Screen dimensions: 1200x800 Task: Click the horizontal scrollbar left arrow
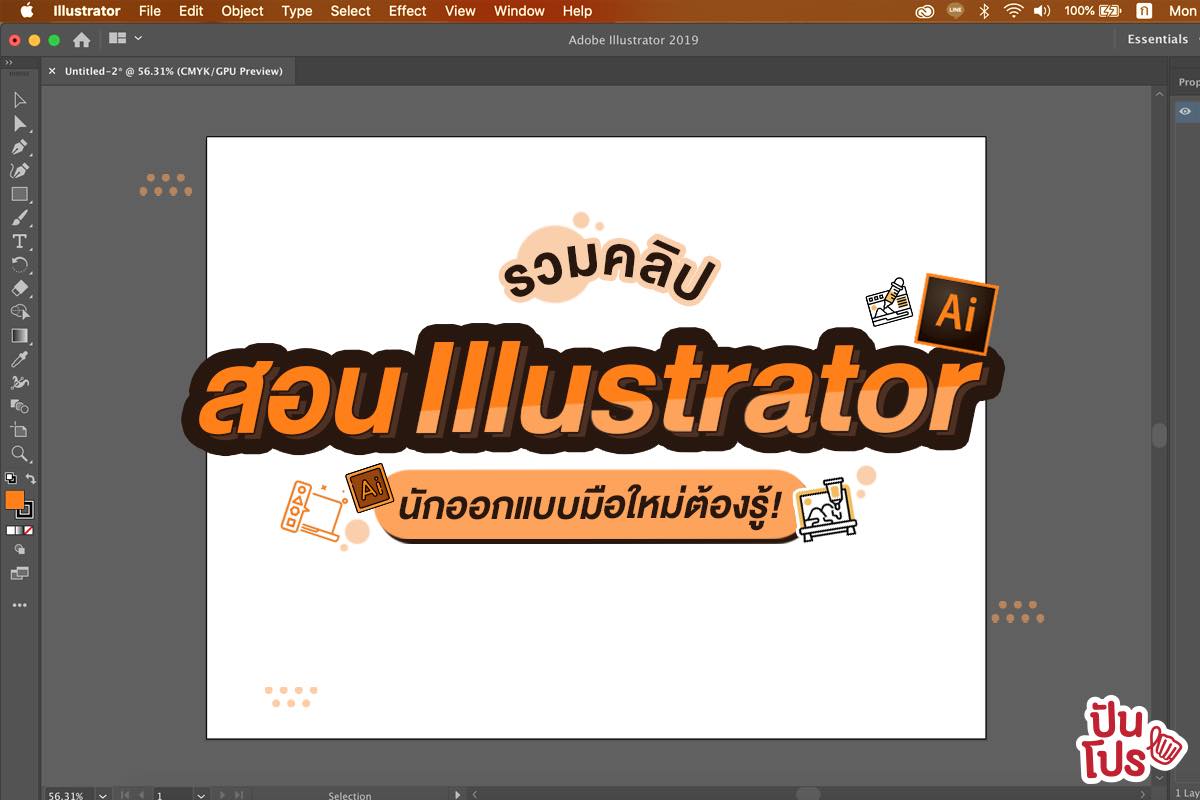click(475, 795)
